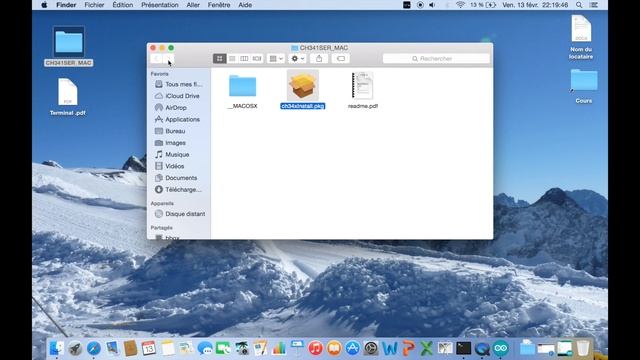This screenshot has height=360, width=640.
Task: Open iTunes from the Dock
Action: 315,348
